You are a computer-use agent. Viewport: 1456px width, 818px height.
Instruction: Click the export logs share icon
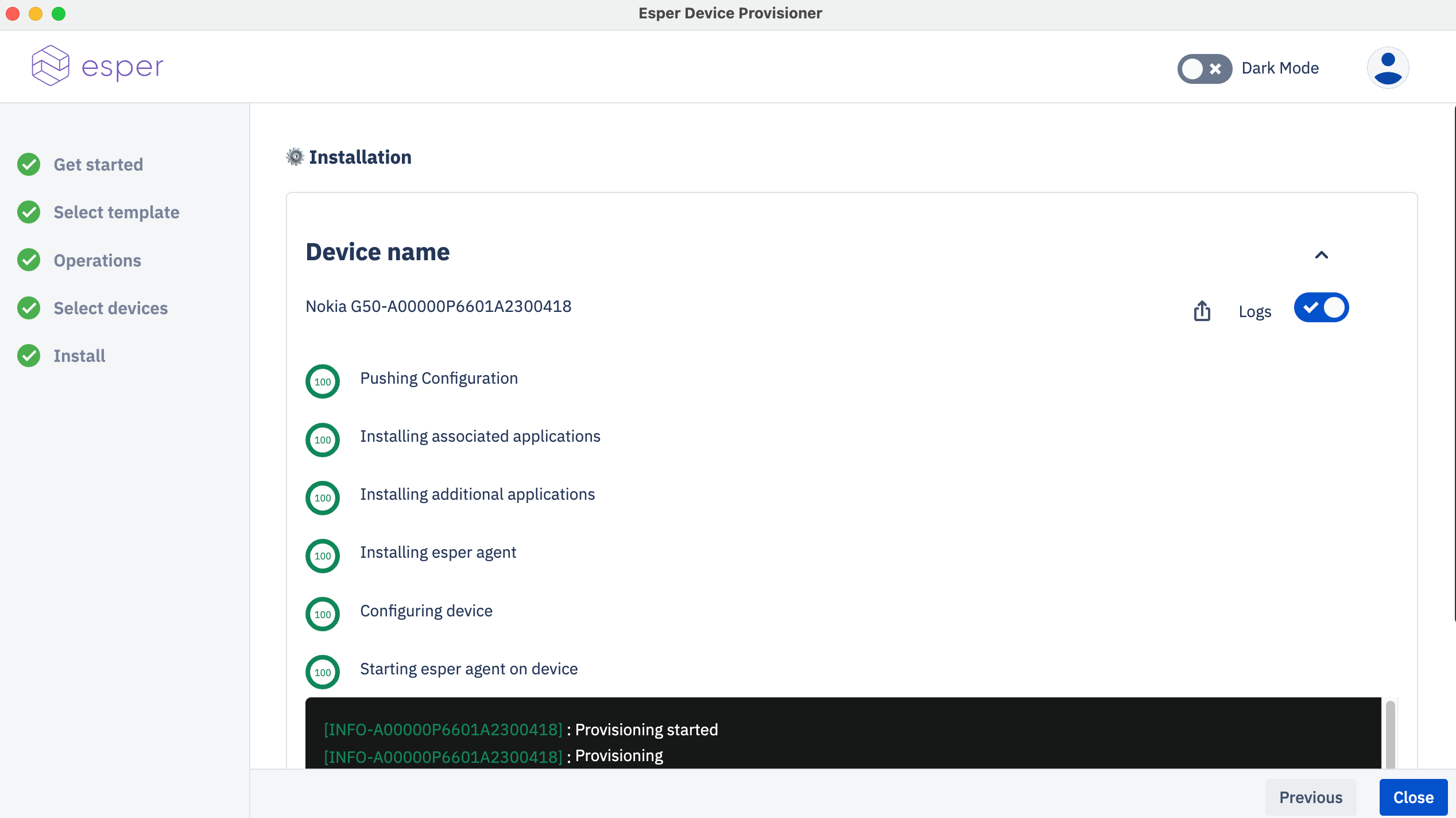pos(1202,311)
